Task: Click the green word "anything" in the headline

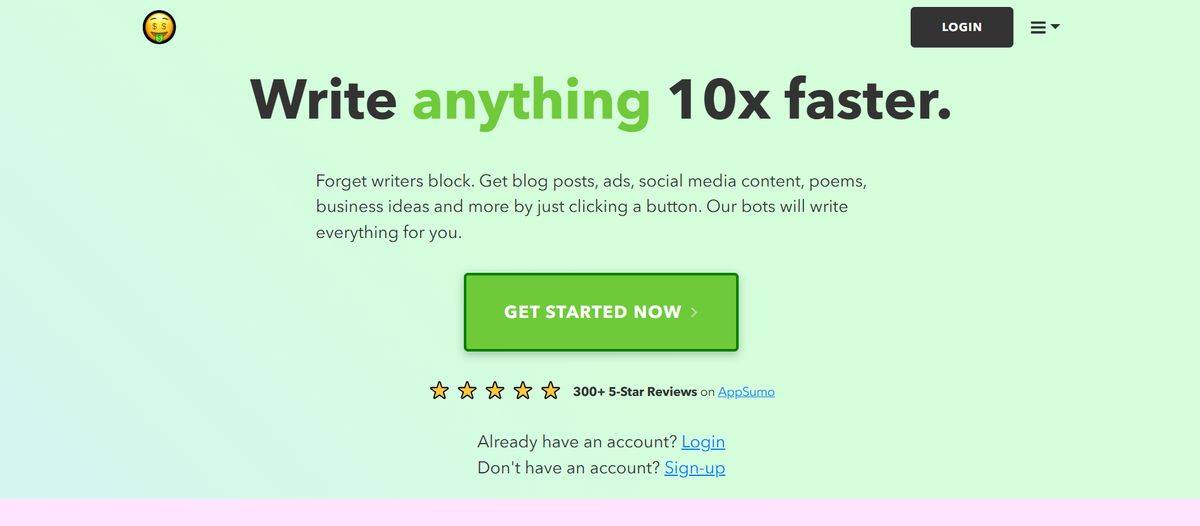Action: (531, 100)
